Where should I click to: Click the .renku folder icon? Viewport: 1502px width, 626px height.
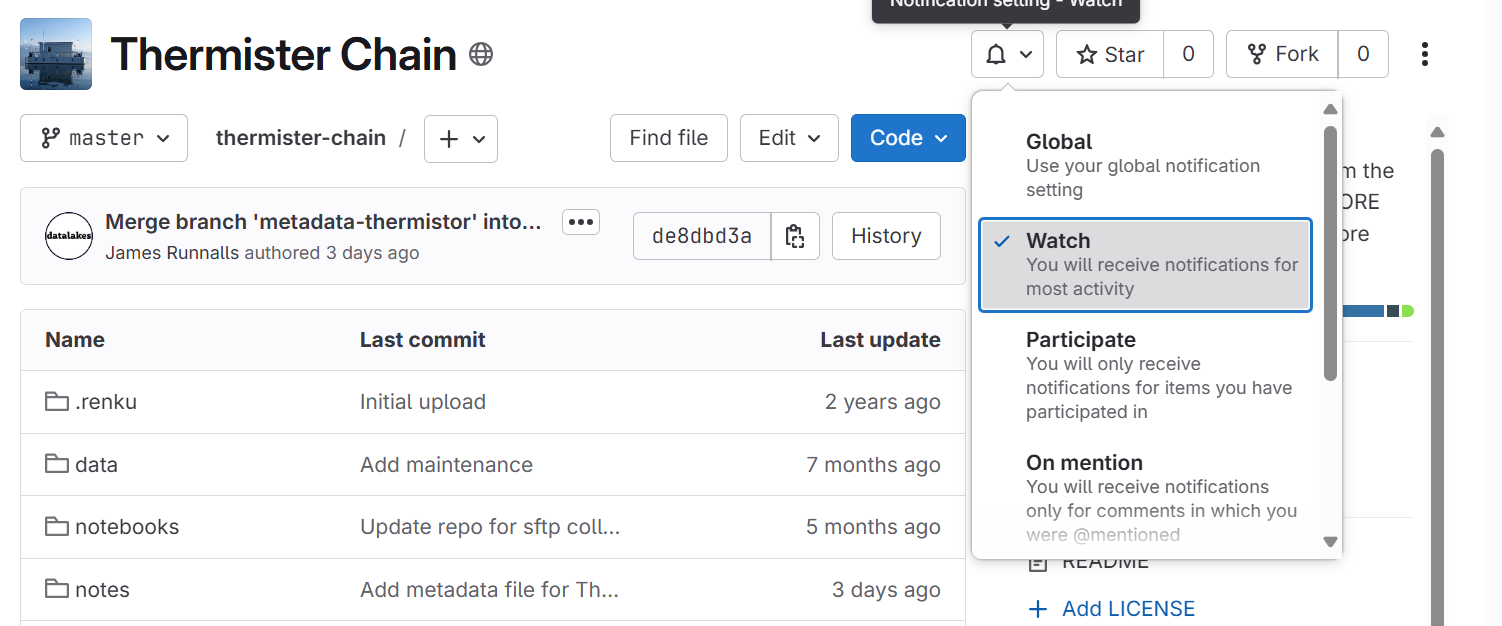pos(57,402)
